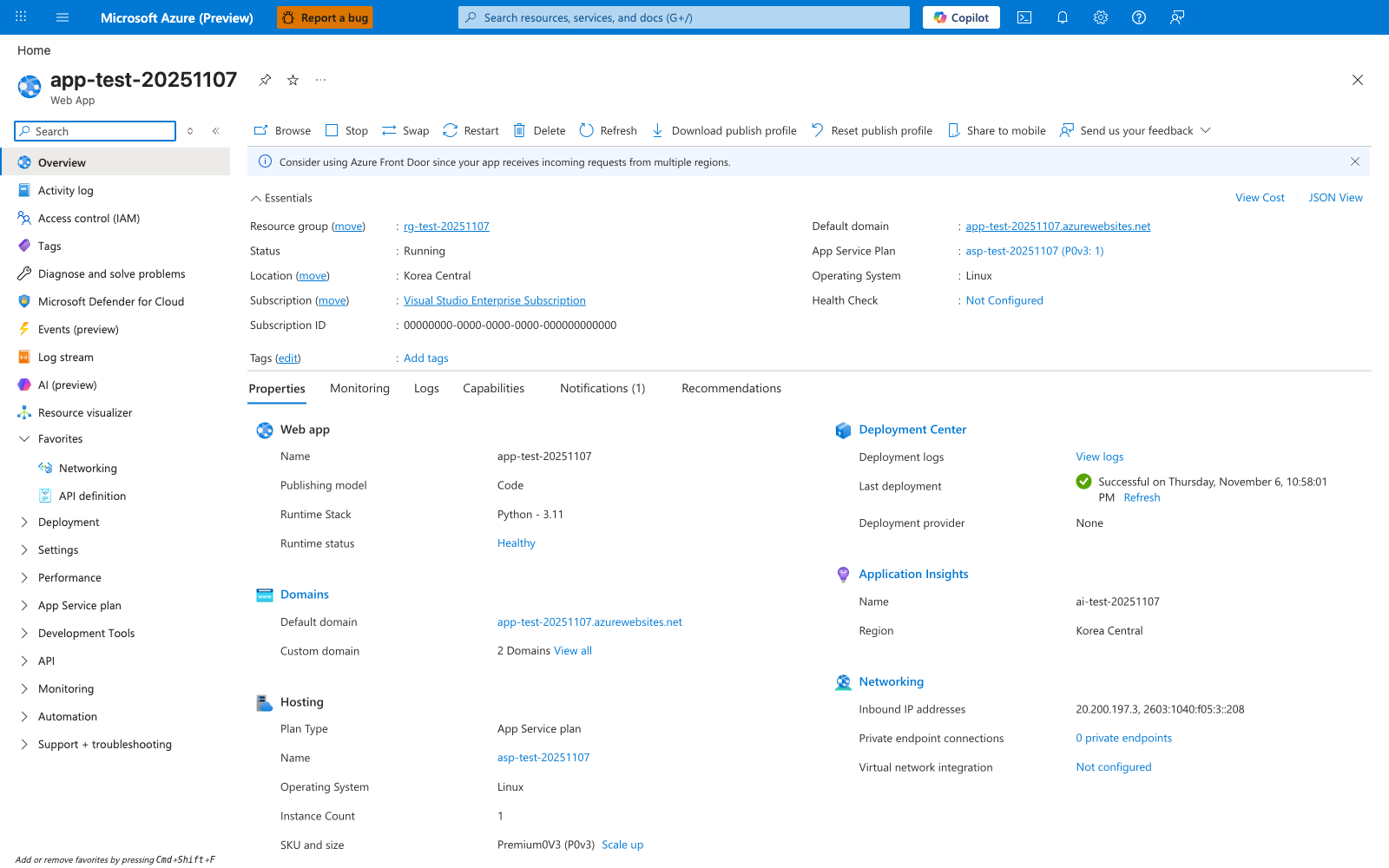Screen dimensions: 1389x868
Task: Switch to the Monitoring tab
Action: click(359, 388)
